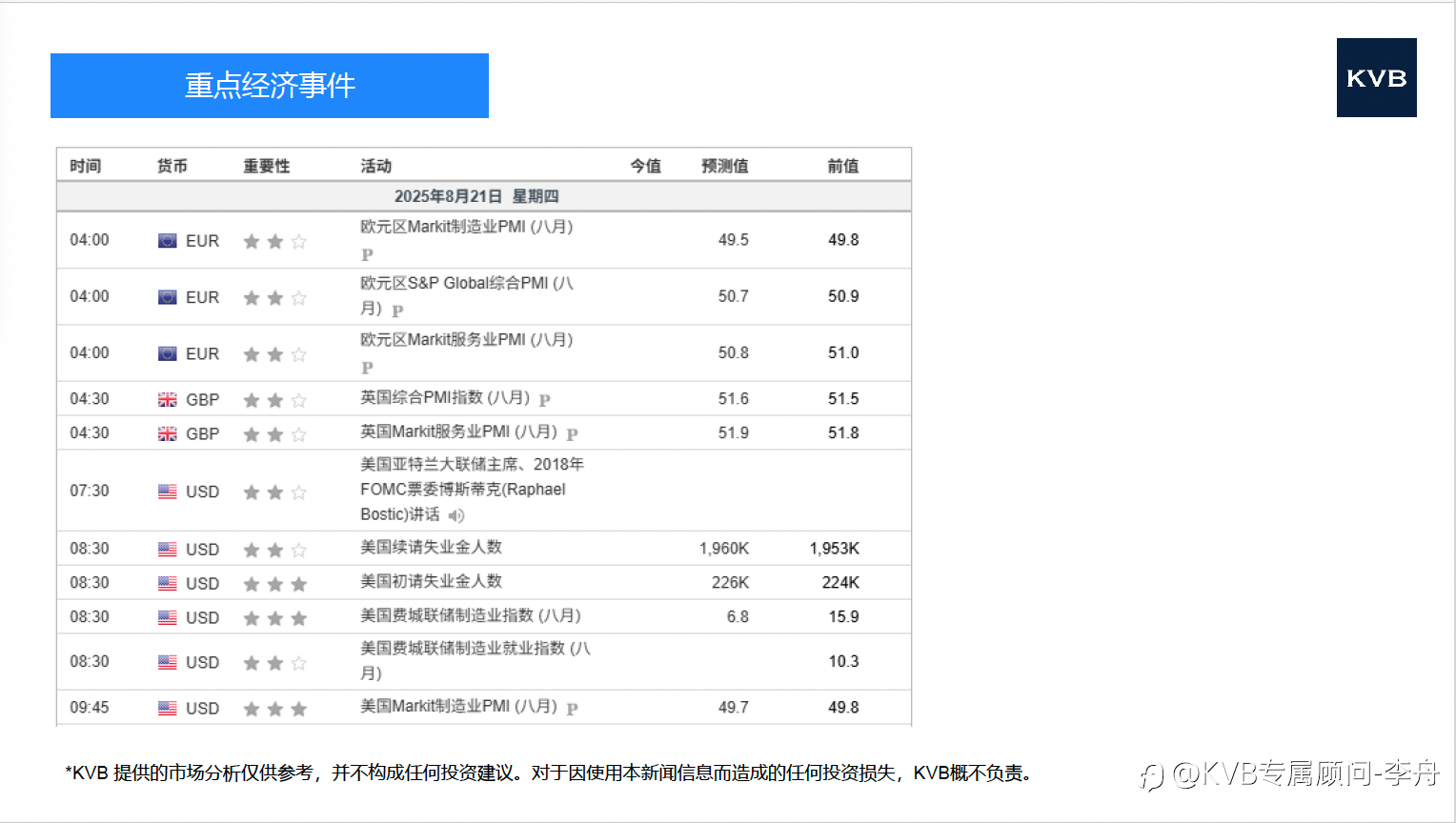Click the KVB logo in the corner
The image size is (1456, 823).
pos(1376,78)
